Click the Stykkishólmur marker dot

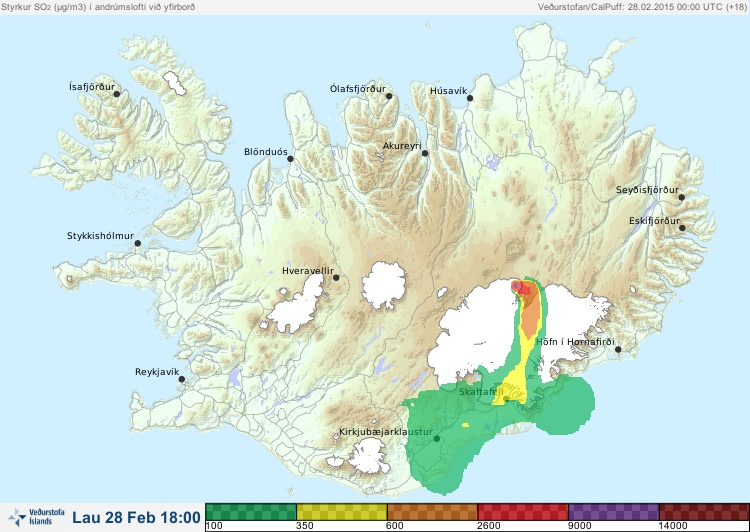138,244
